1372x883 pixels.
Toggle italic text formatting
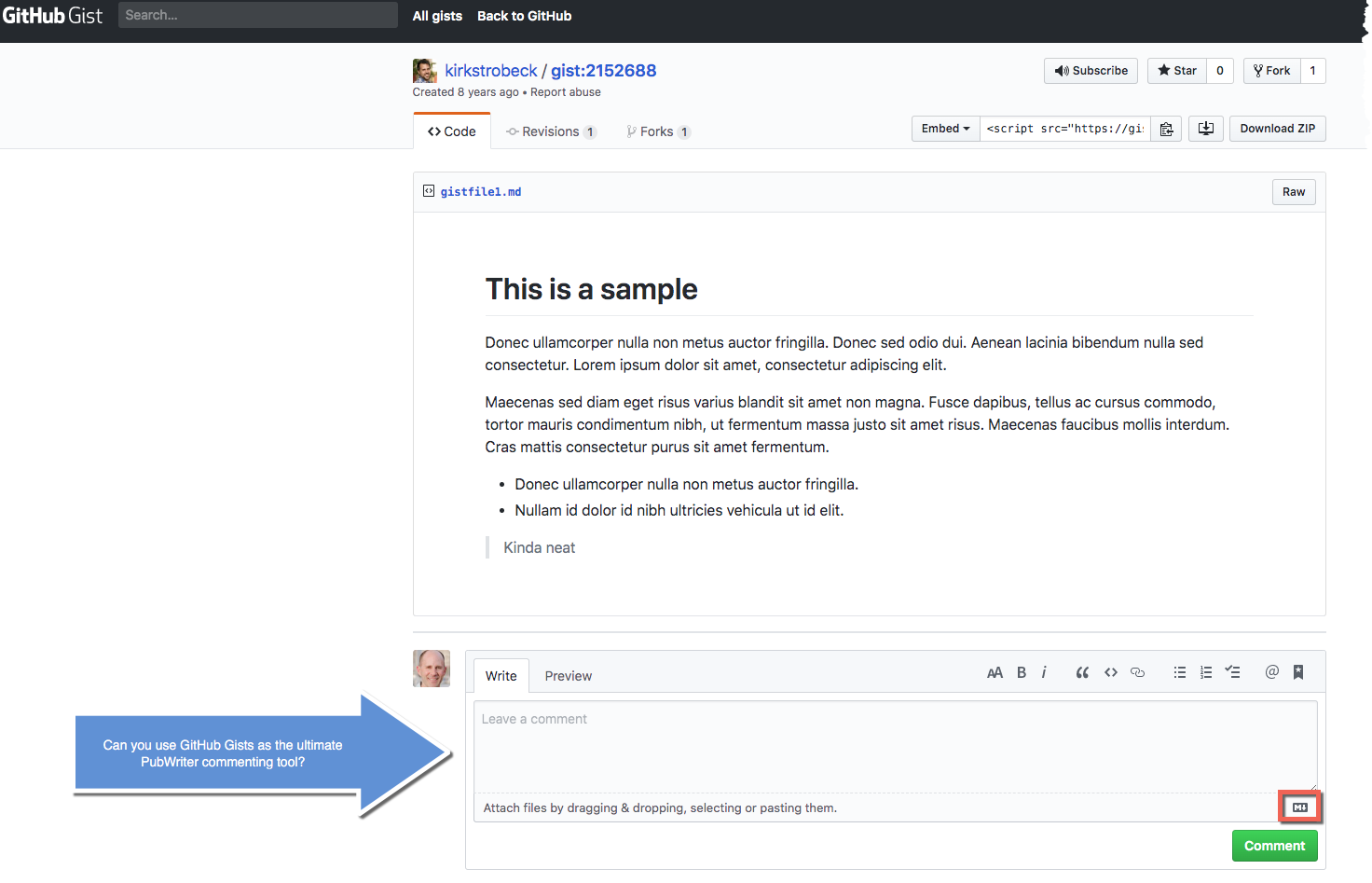click(x=1044, y=672)
